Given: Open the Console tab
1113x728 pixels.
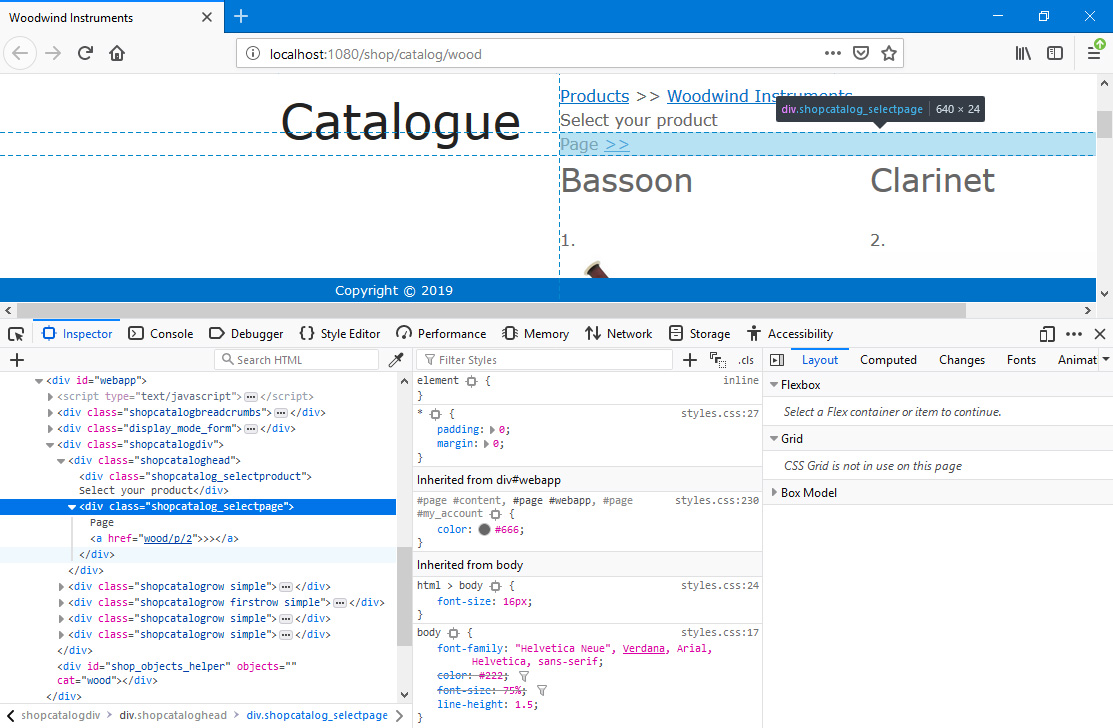Looking at the screenshot, I should pyautogui.click(x=161, y=333).
